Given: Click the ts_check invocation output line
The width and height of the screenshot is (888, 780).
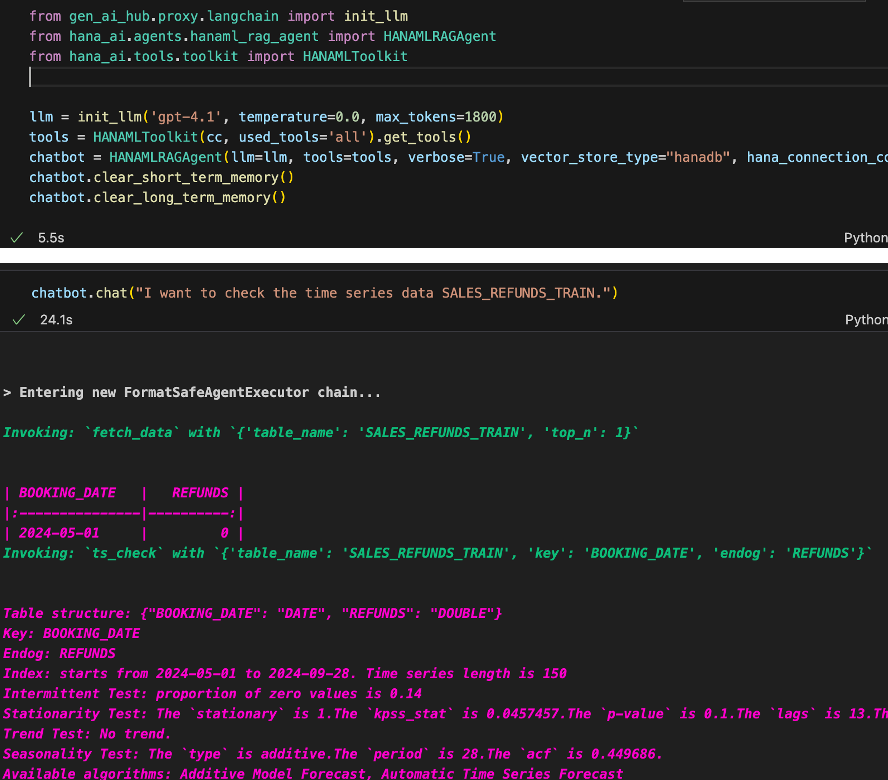Looking at the screenshot, I should click(438, 553).
